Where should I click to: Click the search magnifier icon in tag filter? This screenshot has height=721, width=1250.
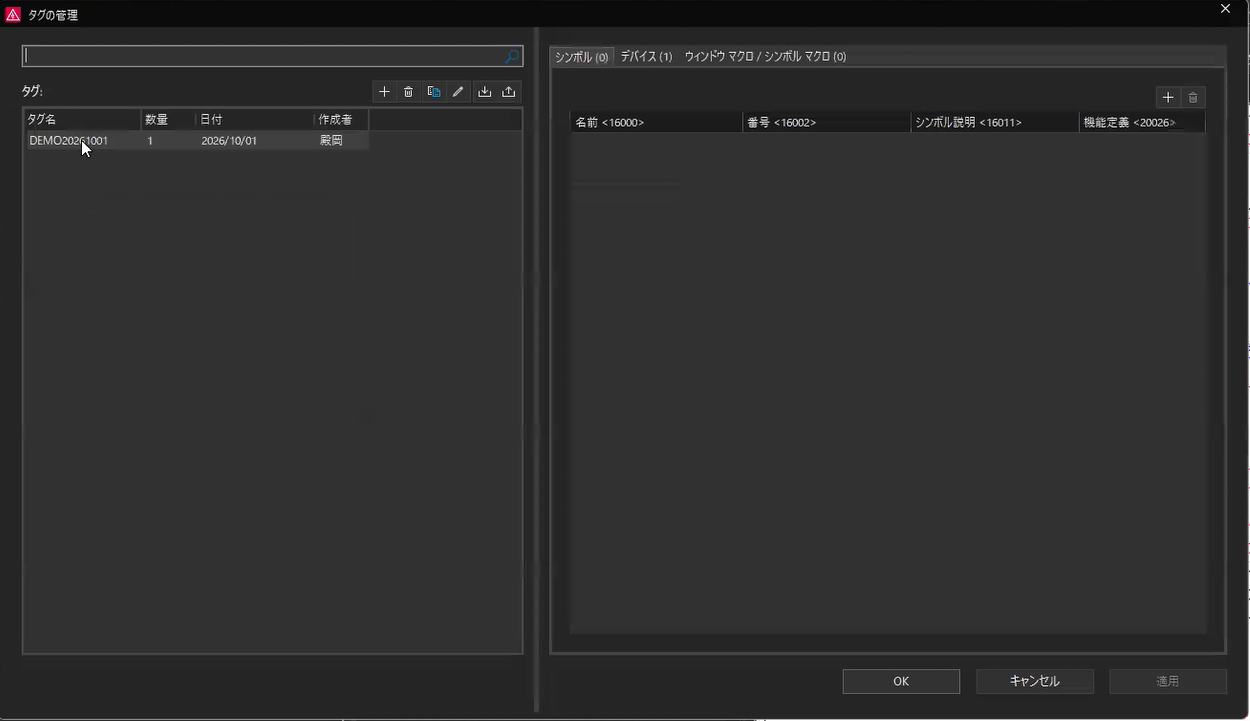tap(511, 57)
